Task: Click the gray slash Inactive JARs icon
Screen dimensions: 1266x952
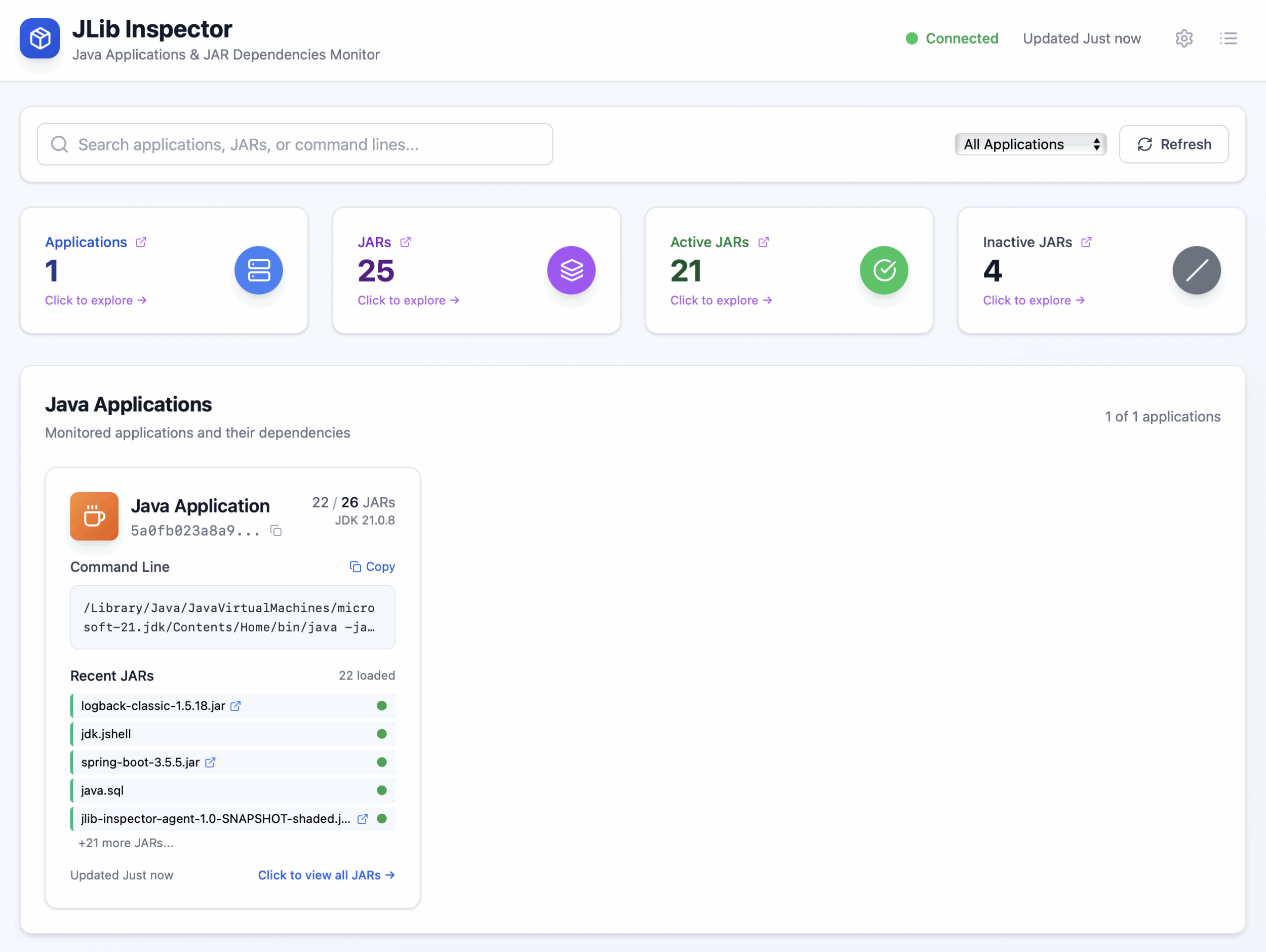Action: pos(1196,270)
